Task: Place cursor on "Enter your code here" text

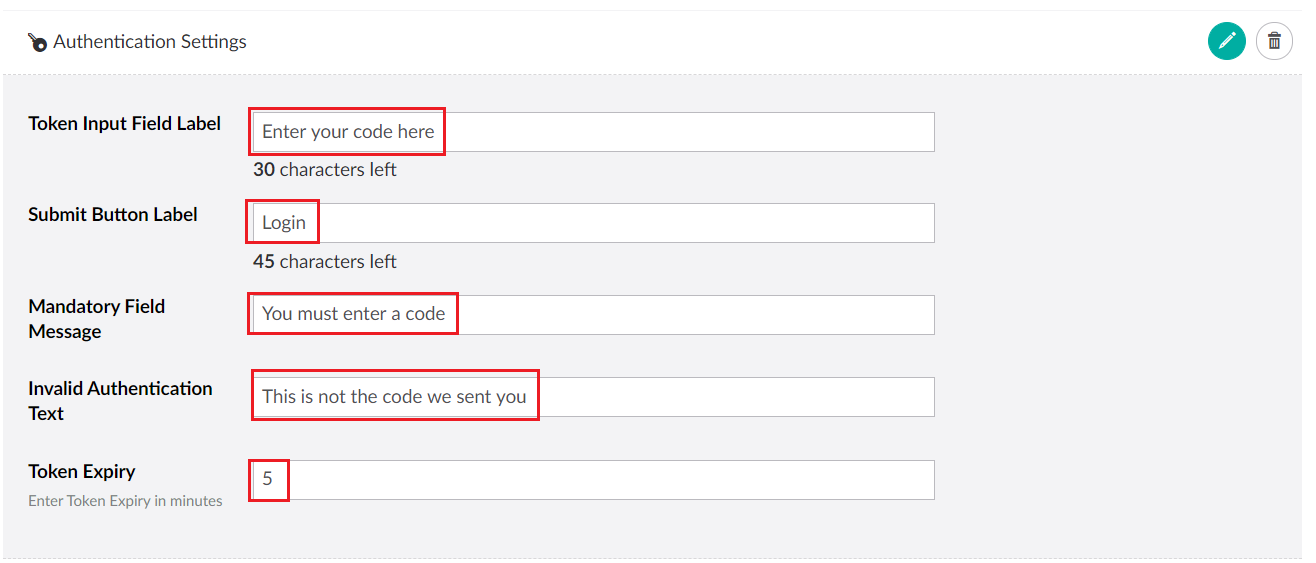Action: 348,132
